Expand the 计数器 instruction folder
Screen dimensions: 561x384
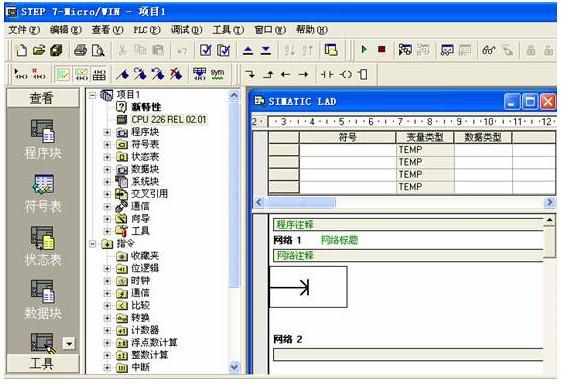tap(107, 330)
